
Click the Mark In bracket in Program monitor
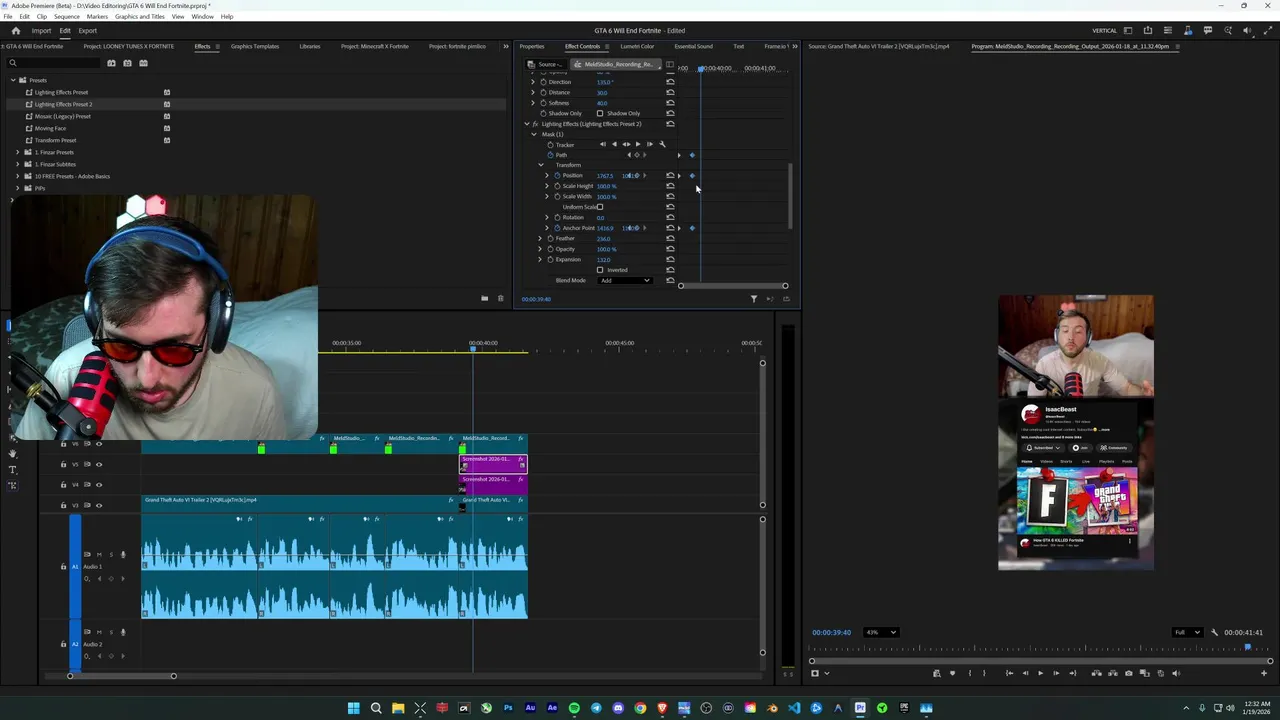coord(969,673)
